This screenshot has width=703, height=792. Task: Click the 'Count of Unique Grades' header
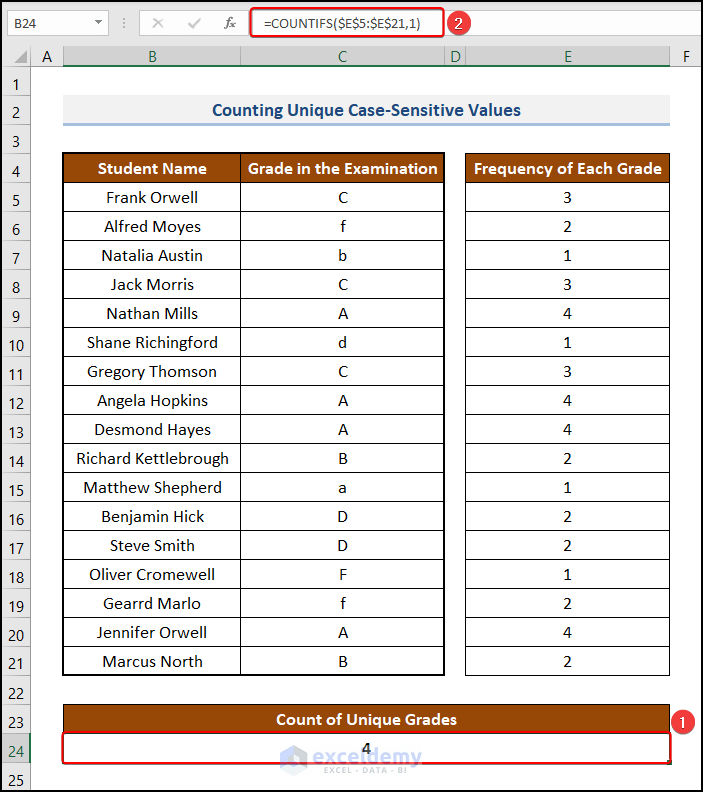366,719
